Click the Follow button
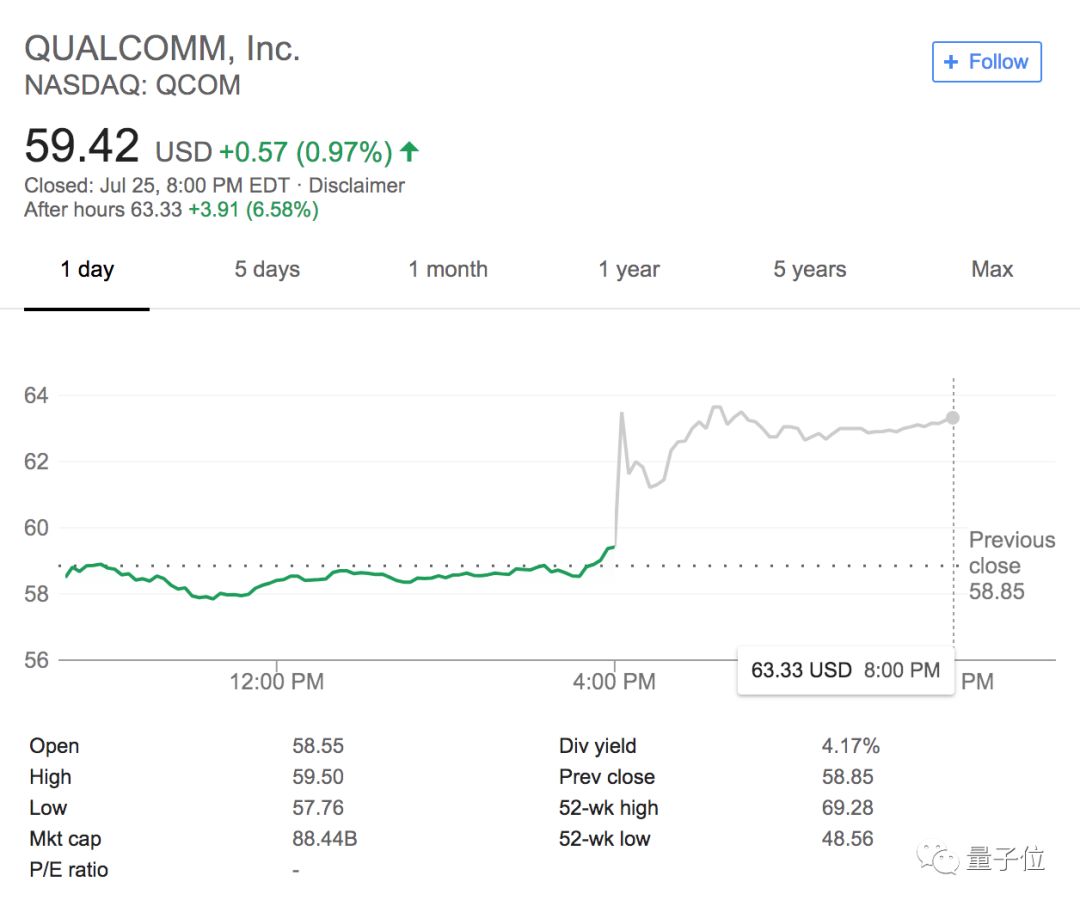 tap(986, 62)
